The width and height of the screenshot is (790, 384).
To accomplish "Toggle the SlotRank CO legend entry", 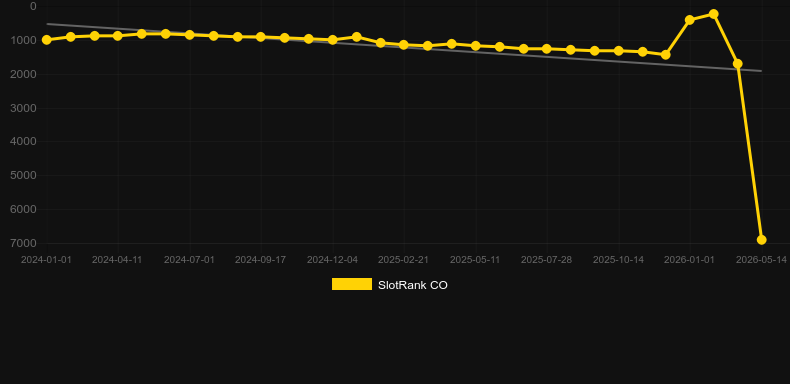I will (x=389, y=285).
